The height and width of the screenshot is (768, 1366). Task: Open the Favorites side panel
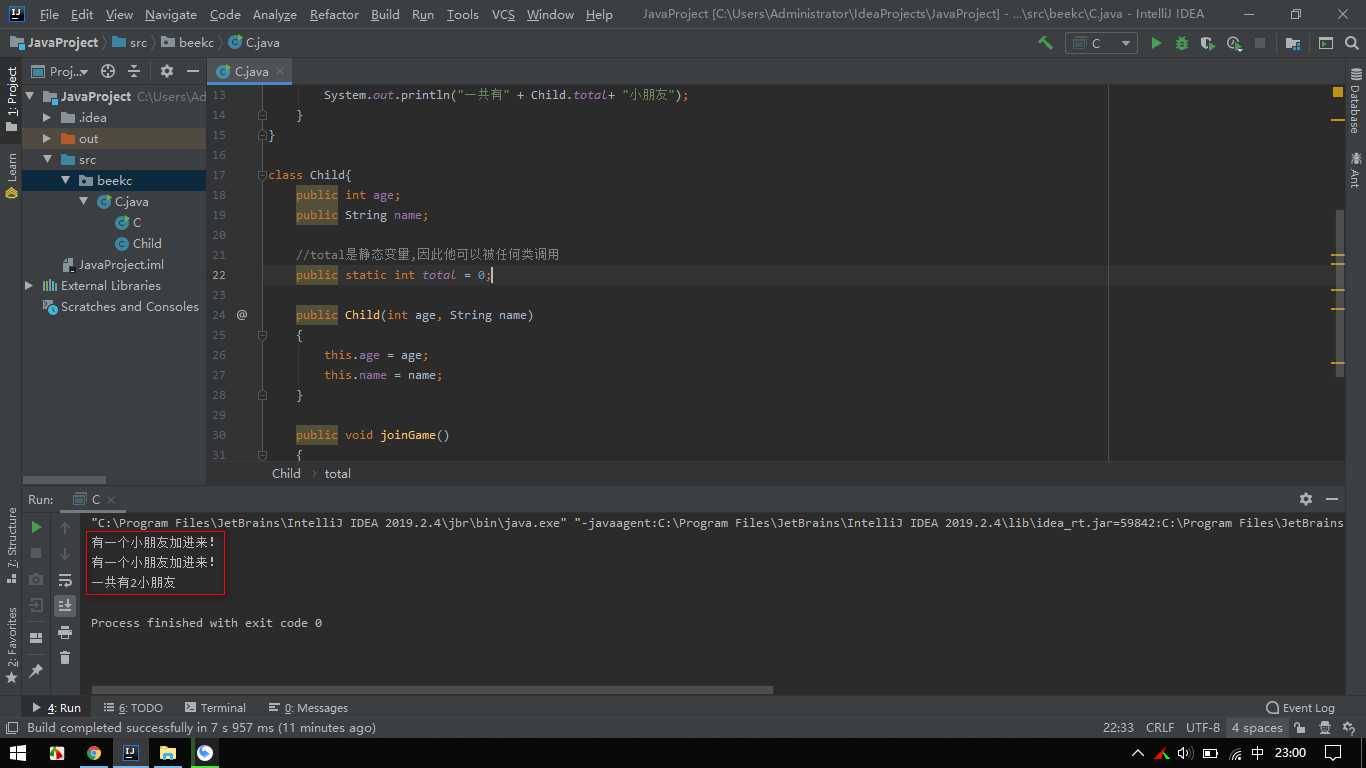coord(12,645)
